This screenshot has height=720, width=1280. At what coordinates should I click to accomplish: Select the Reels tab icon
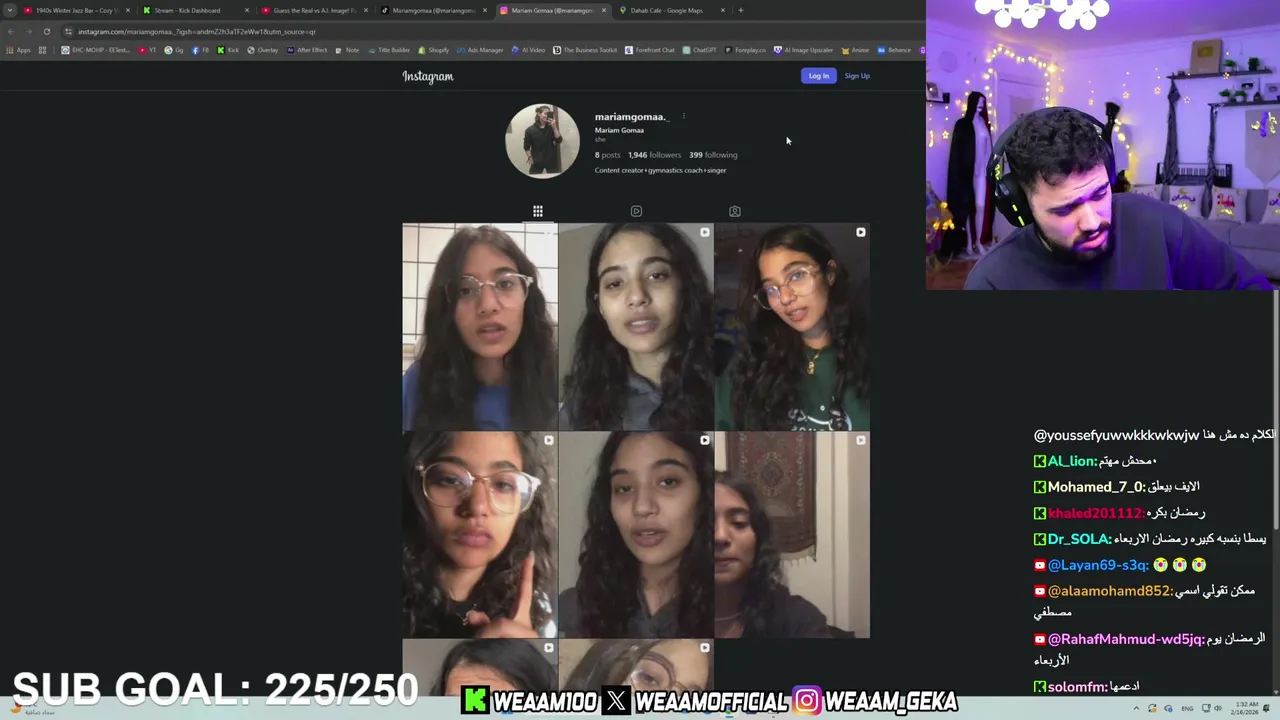click(636, 211)
